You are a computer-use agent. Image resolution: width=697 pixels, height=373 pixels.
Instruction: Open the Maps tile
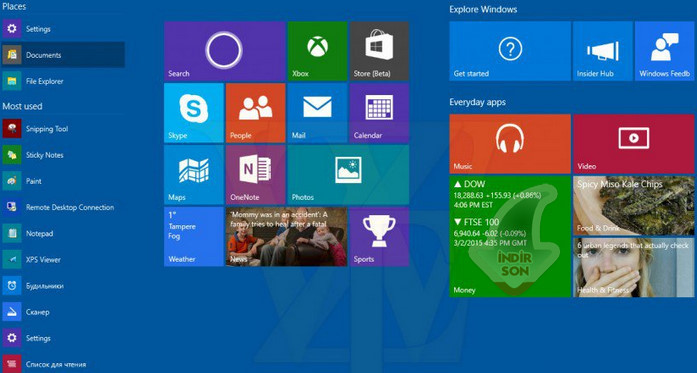pos(194,175)
